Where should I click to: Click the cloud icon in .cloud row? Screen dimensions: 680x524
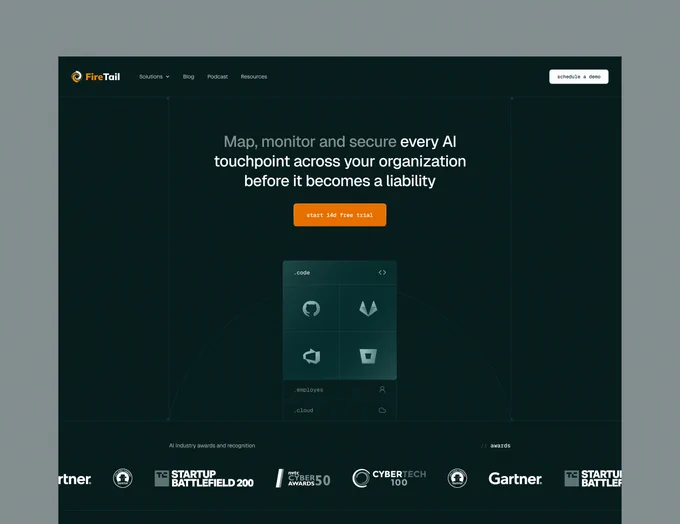pyautogui.click(x=382, y=410)
